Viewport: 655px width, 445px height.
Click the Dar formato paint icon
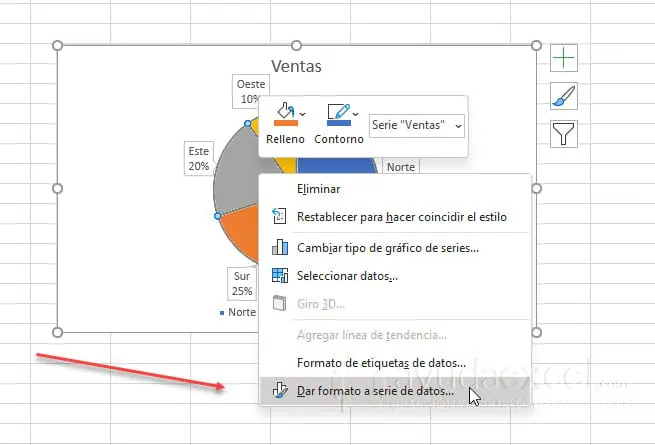click(279, 390)
